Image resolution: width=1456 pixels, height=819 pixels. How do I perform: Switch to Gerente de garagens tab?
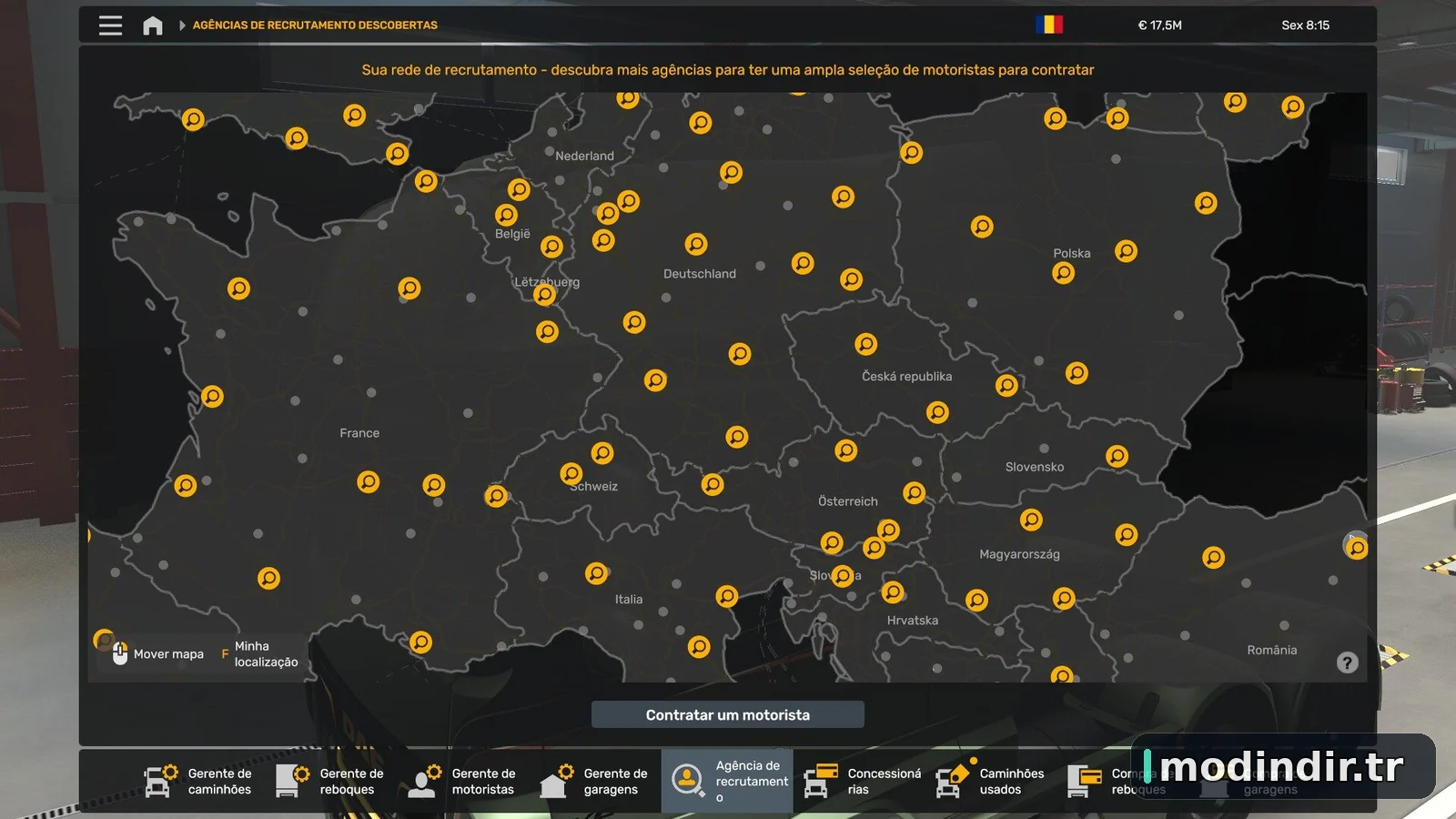click(x=594, y=781)
